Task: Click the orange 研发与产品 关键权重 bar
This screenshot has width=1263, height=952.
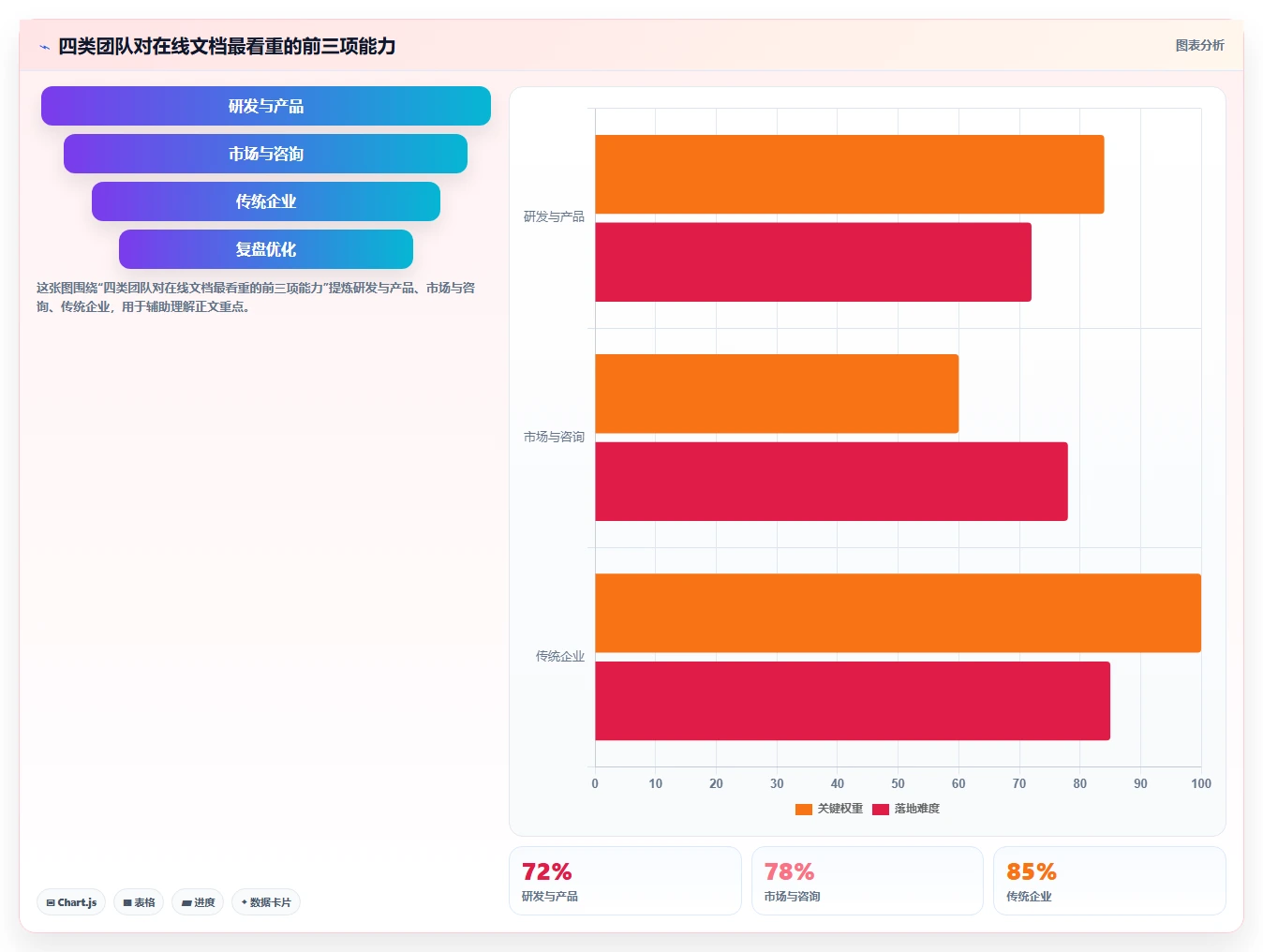Action: click(x=850, y=174)
